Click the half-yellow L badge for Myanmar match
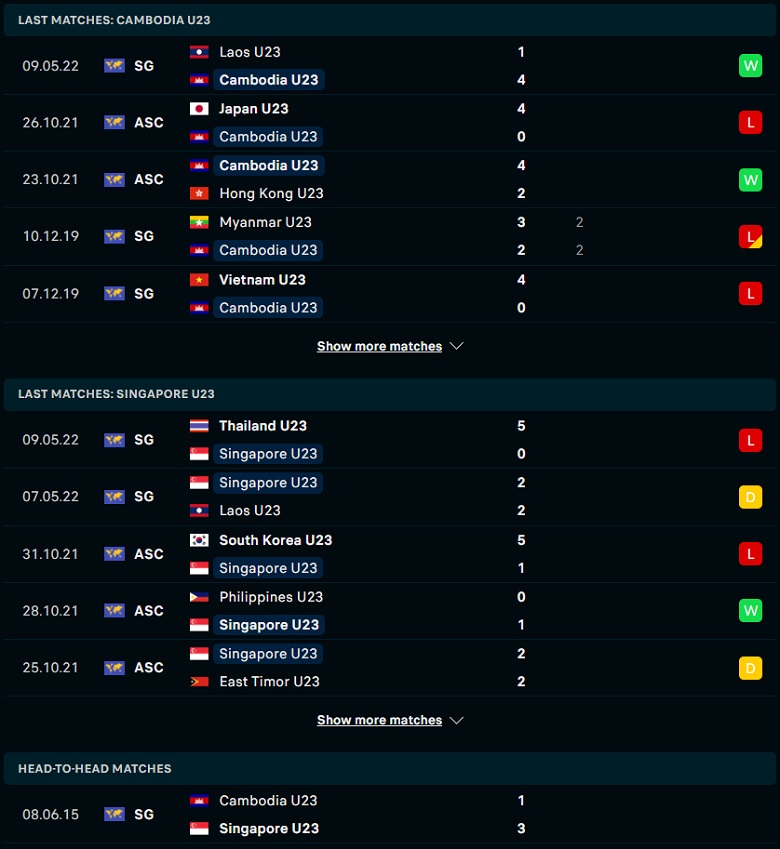The image size is (780, 849). pos(750,237)
